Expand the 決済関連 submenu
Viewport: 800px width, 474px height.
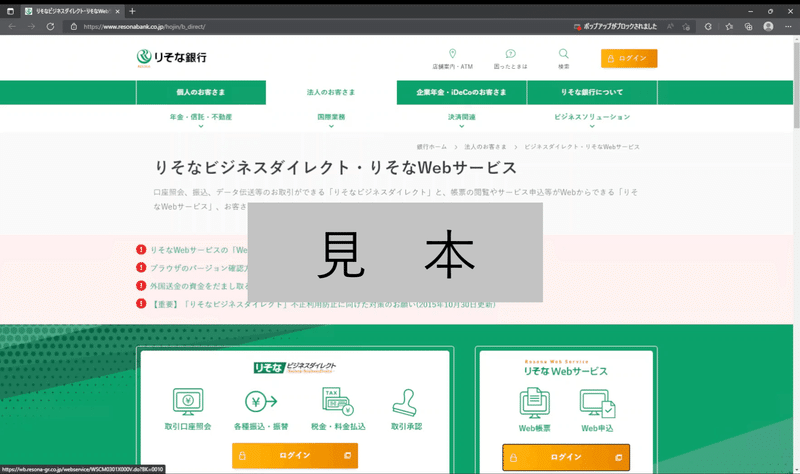point(462,119)
